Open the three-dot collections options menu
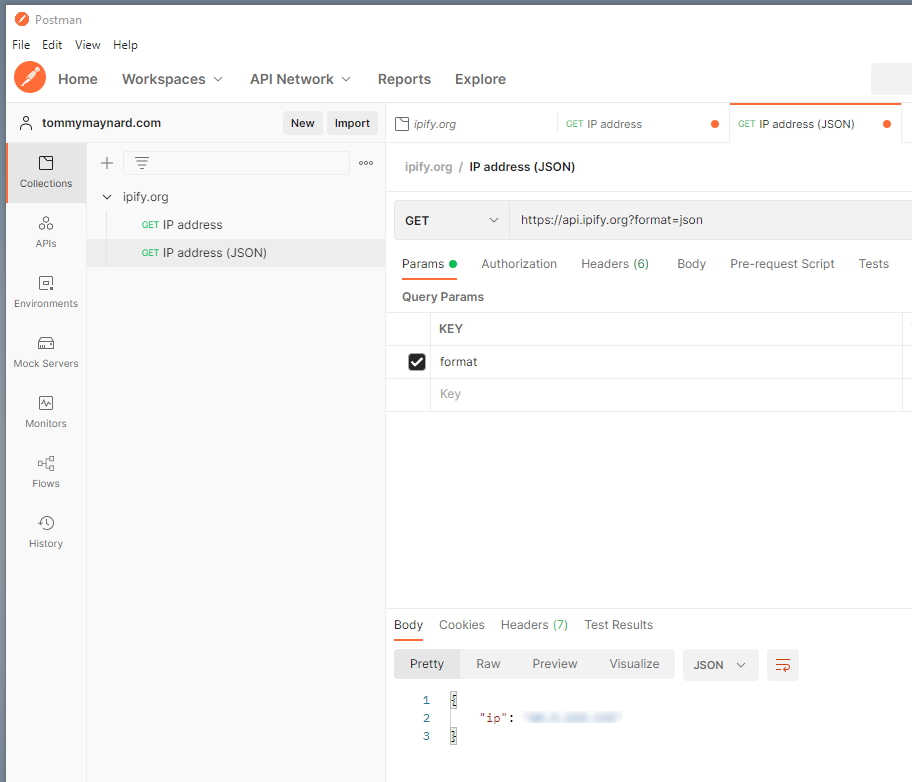The width and height of the screenshot is (912, 782). tap(366, 163)
